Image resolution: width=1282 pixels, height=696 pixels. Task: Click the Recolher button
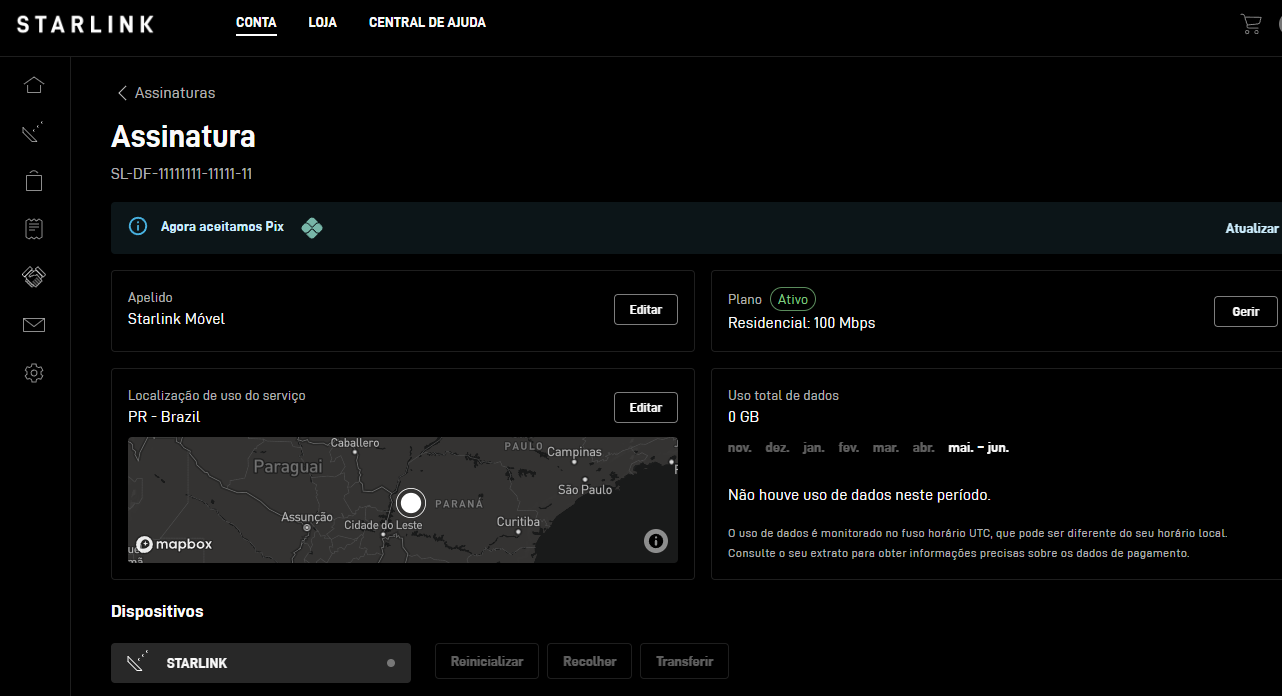(589, 661)
